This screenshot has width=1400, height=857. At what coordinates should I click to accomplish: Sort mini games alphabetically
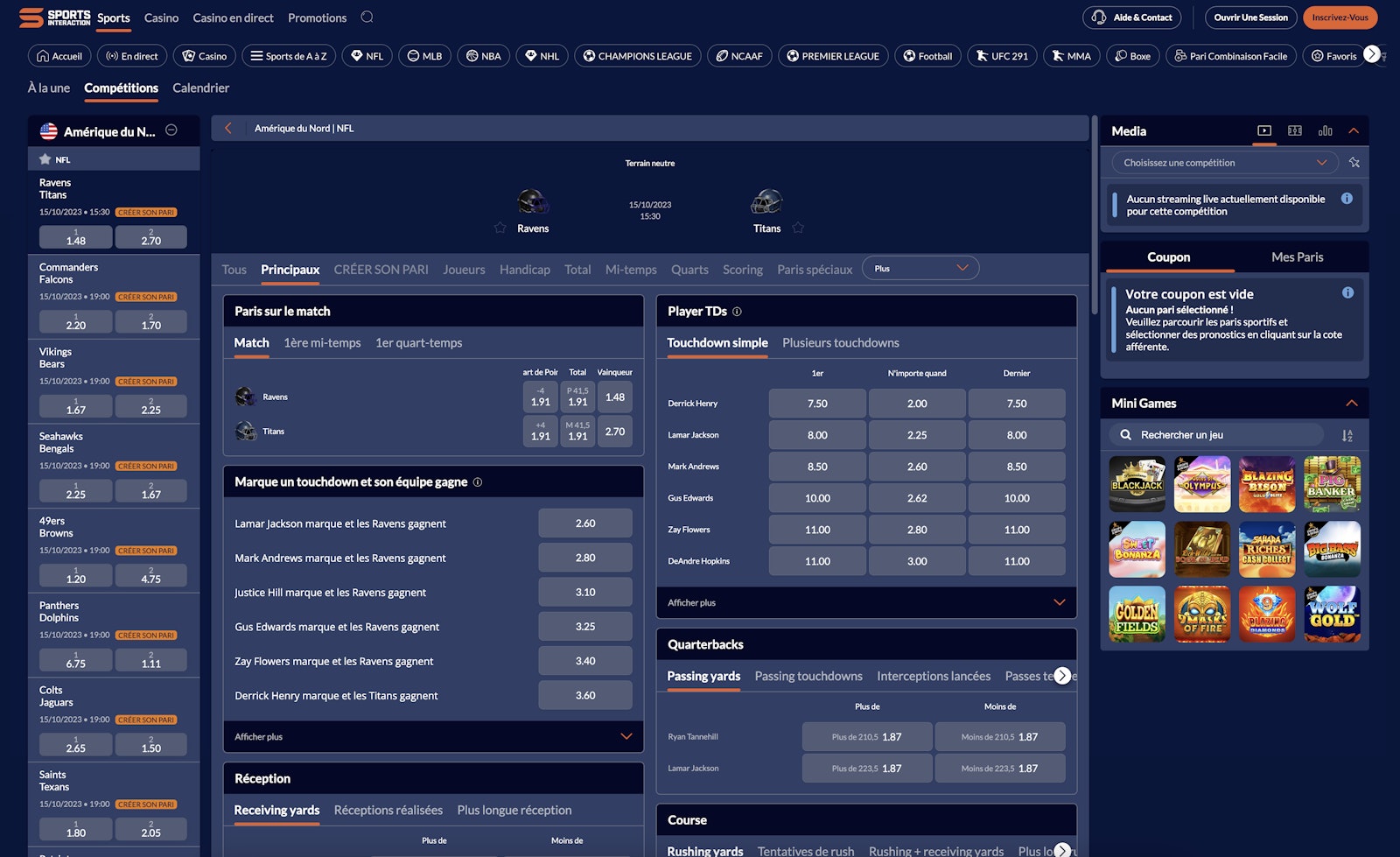(x=1347, y=435)
